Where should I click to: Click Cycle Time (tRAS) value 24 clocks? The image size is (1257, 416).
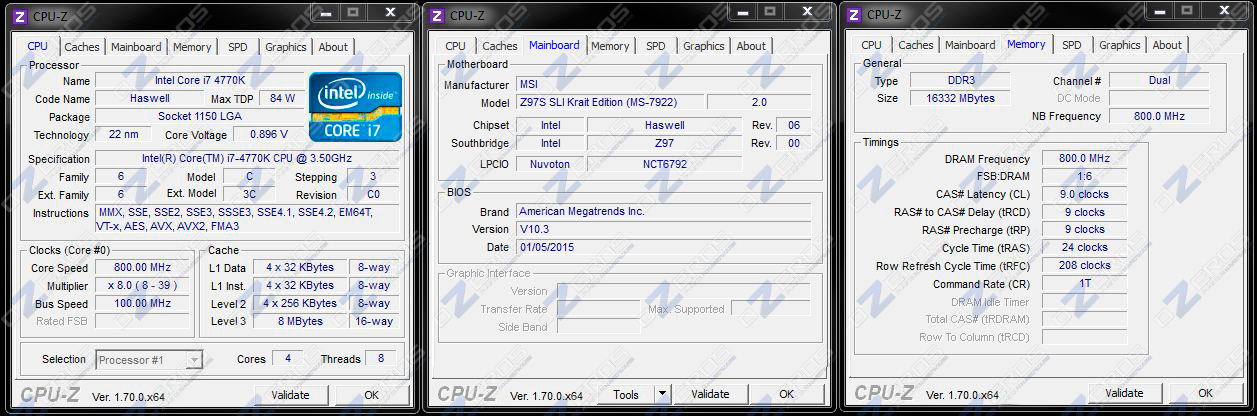[1084, 248]
